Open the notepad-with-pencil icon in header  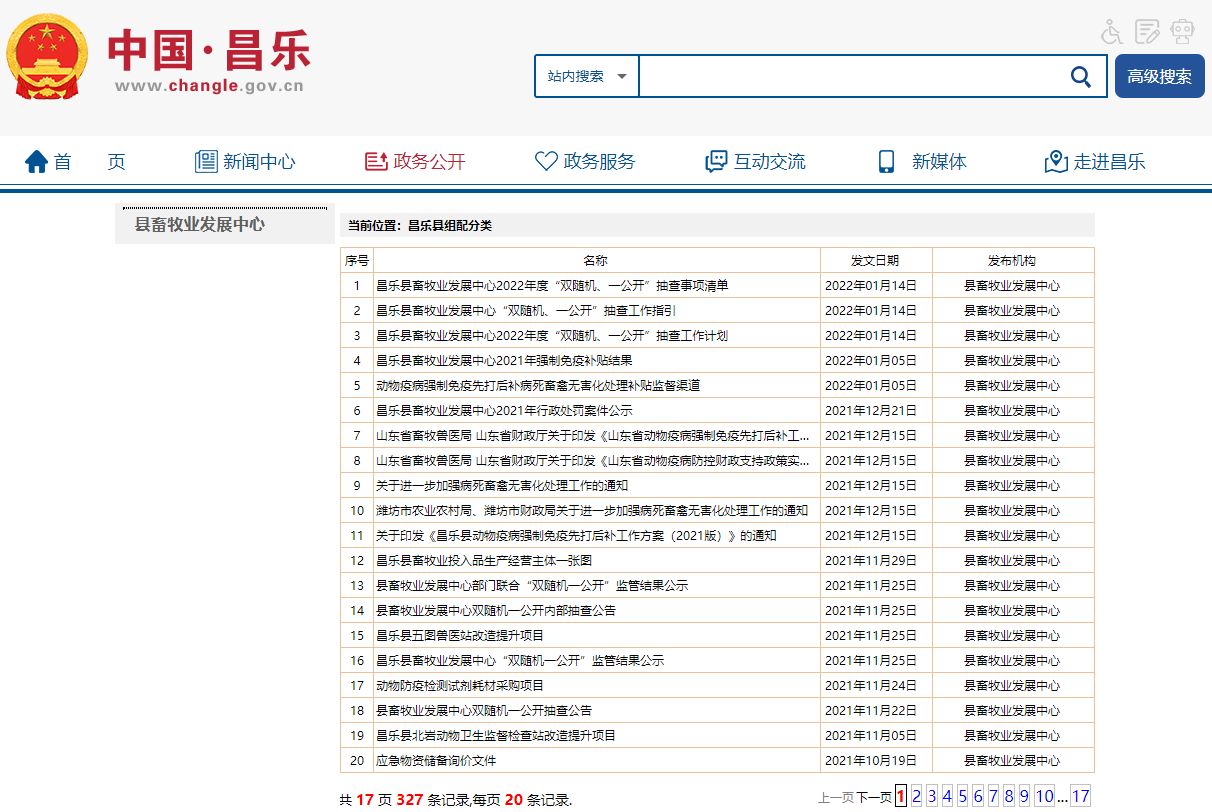1147,32
